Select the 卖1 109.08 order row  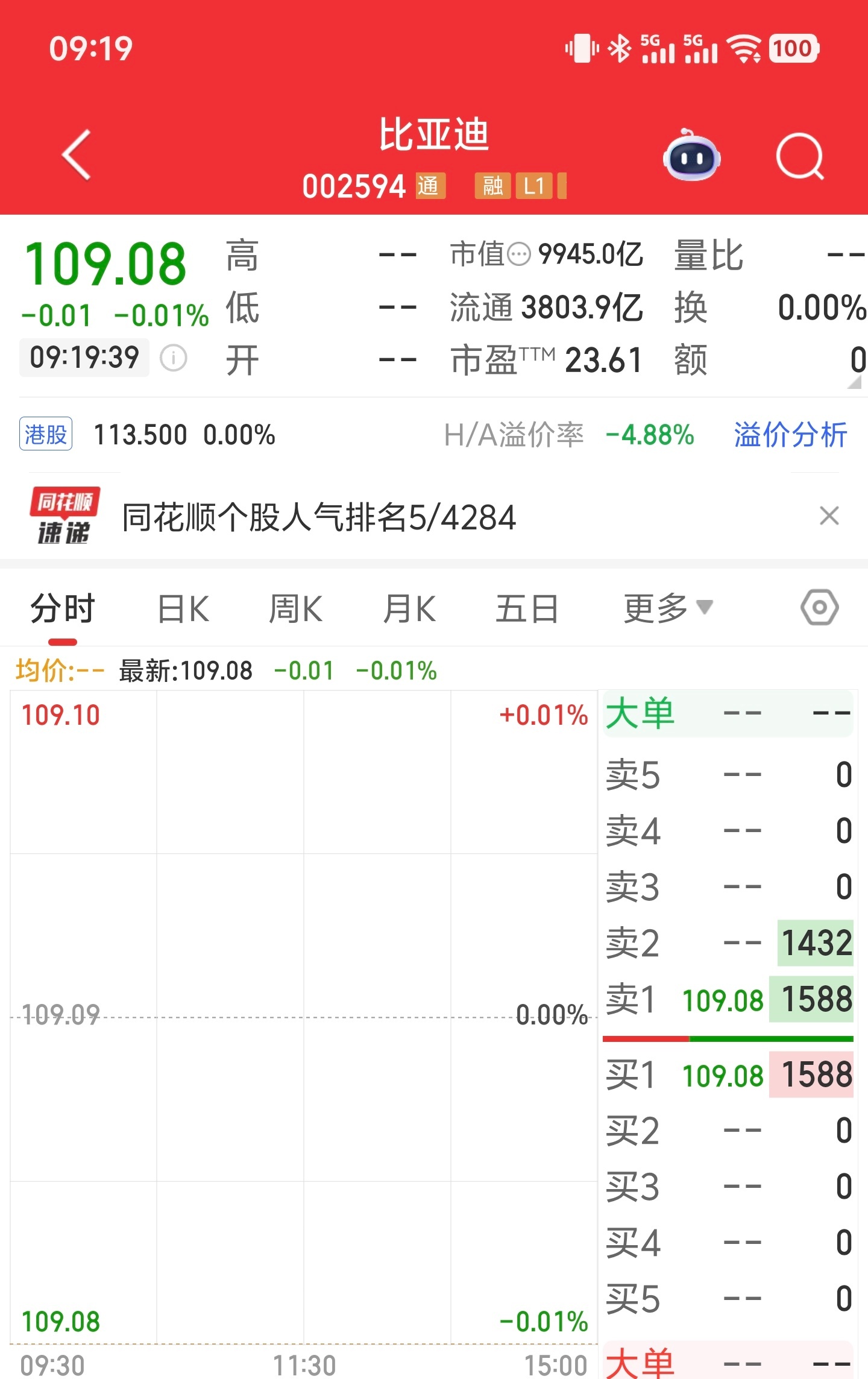(728, 999)
